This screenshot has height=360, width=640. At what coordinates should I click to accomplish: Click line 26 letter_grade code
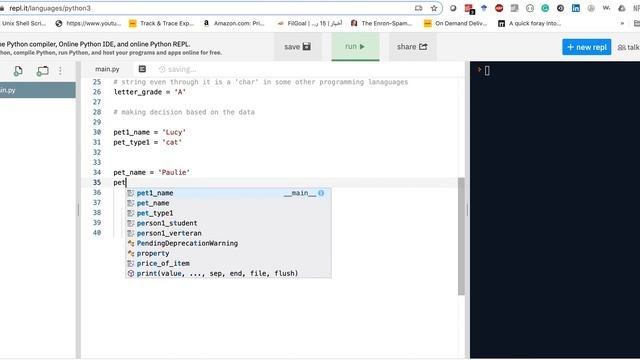click(x=149, y=92)
